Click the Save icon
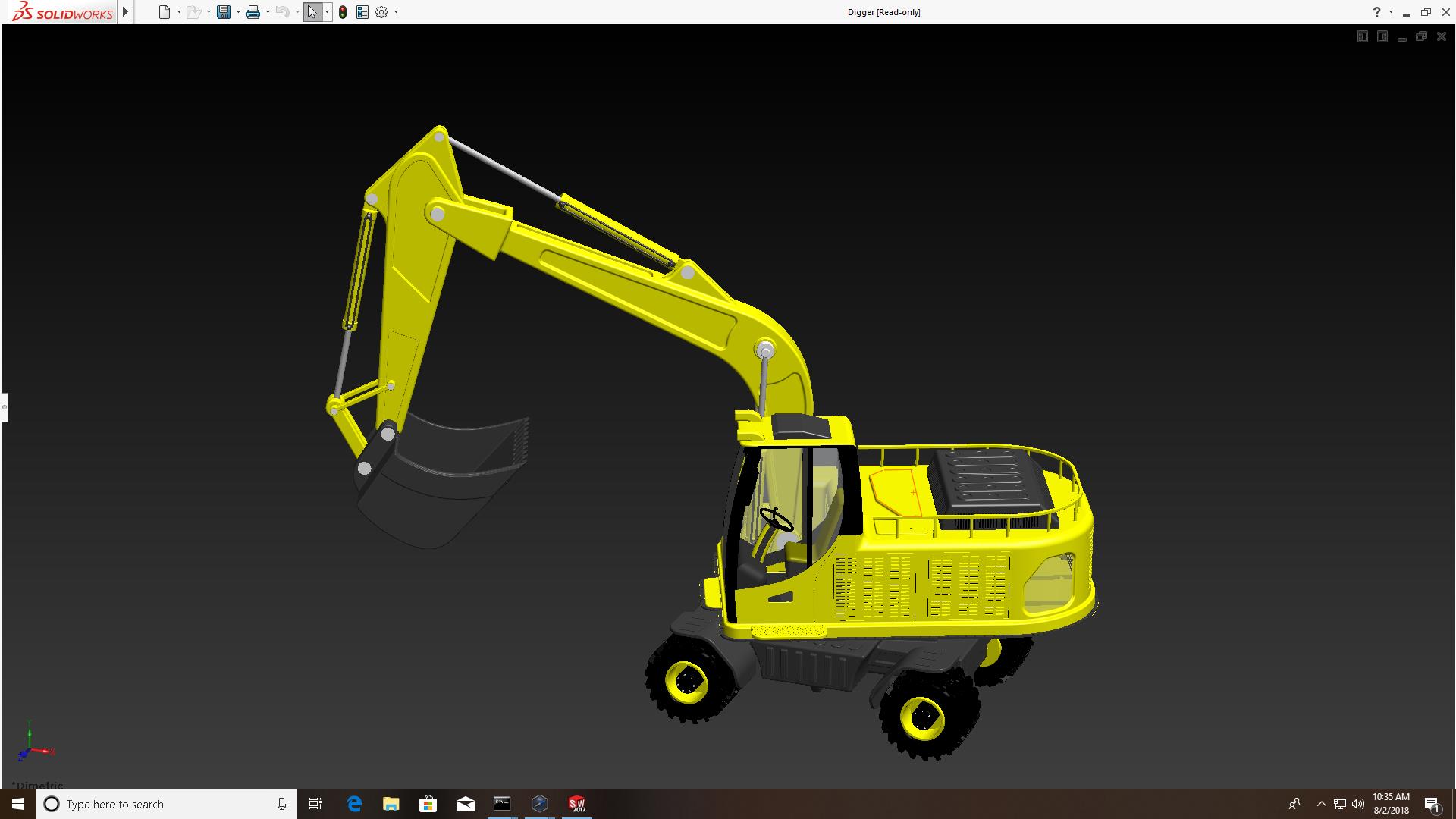Image resolution: width=1456 pixels, height=819 pixels. coord(223,12)
